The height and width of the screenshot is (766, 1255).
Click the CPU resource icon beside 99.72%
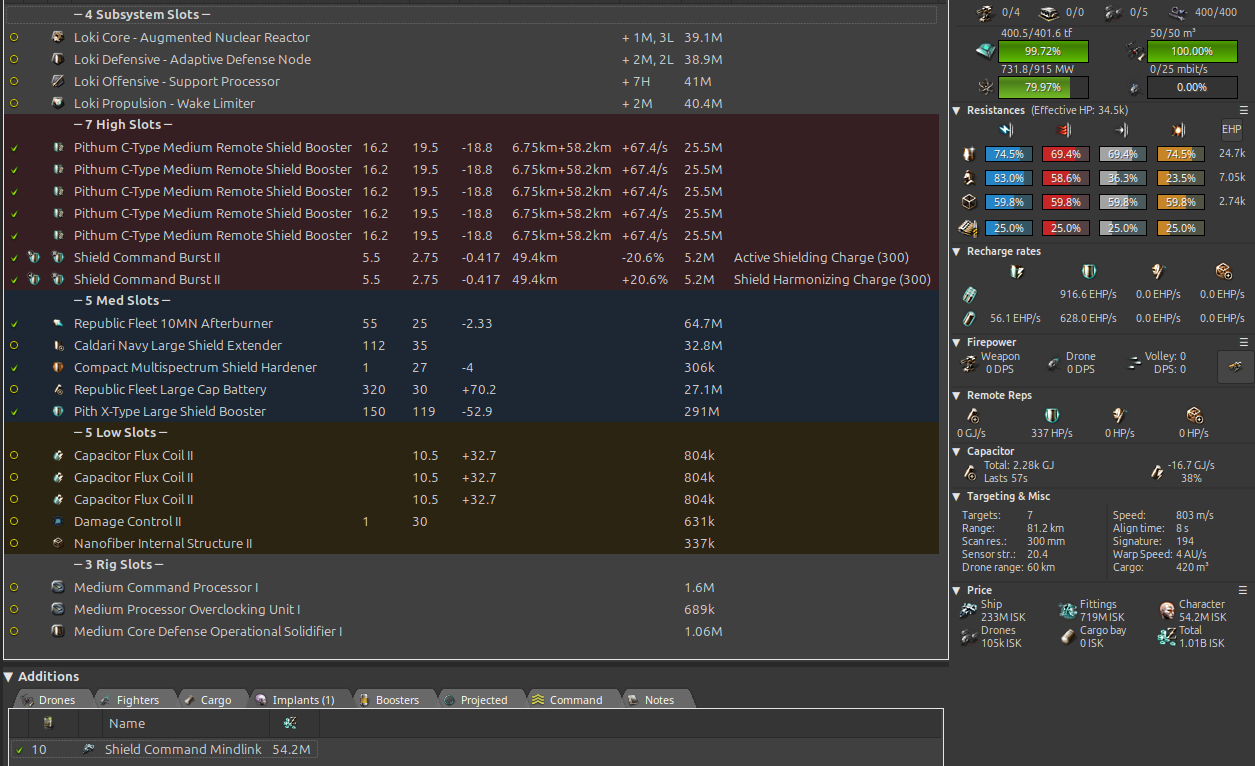point(984,51)
